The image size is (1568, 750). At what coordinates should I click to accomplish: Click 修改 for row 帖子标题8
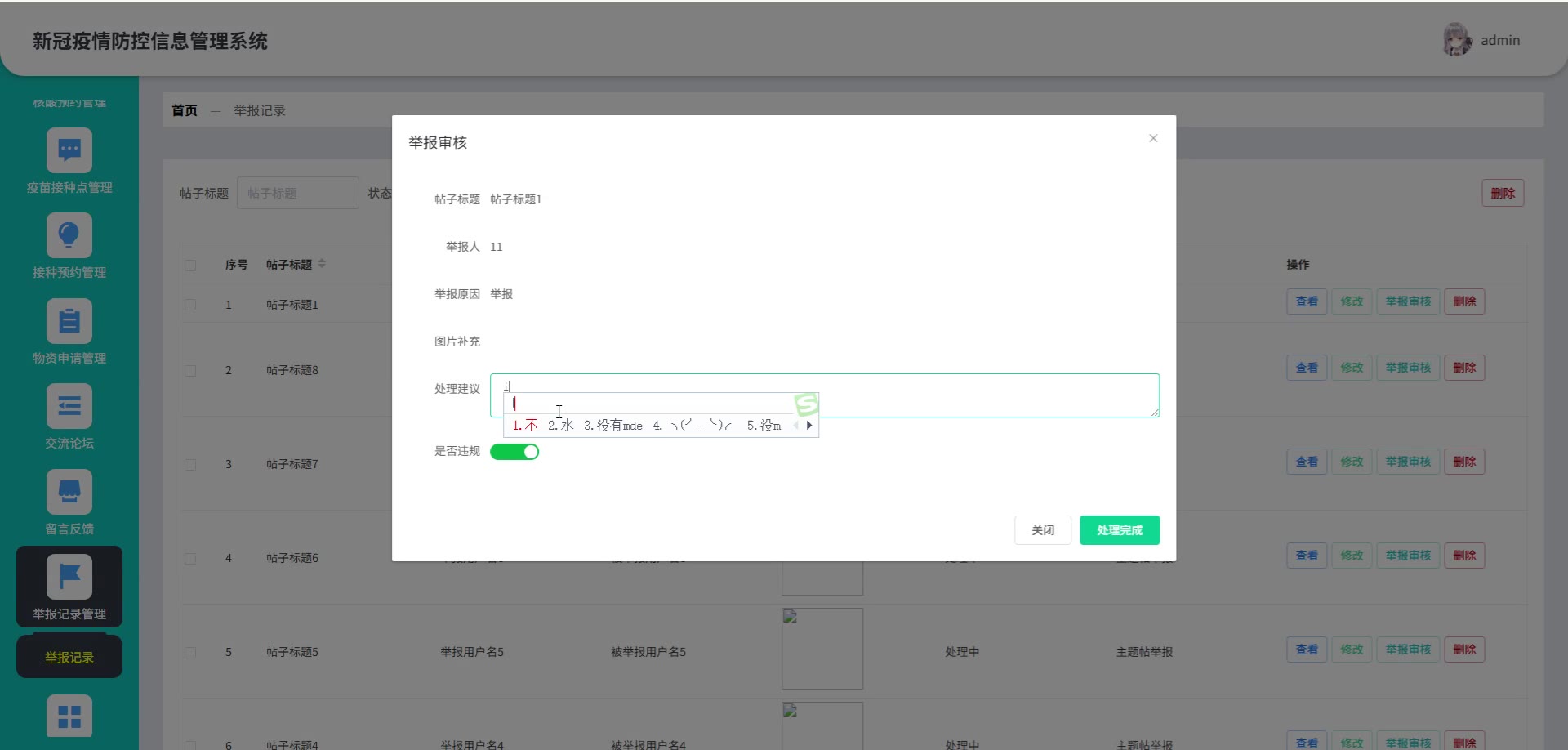1352,368
